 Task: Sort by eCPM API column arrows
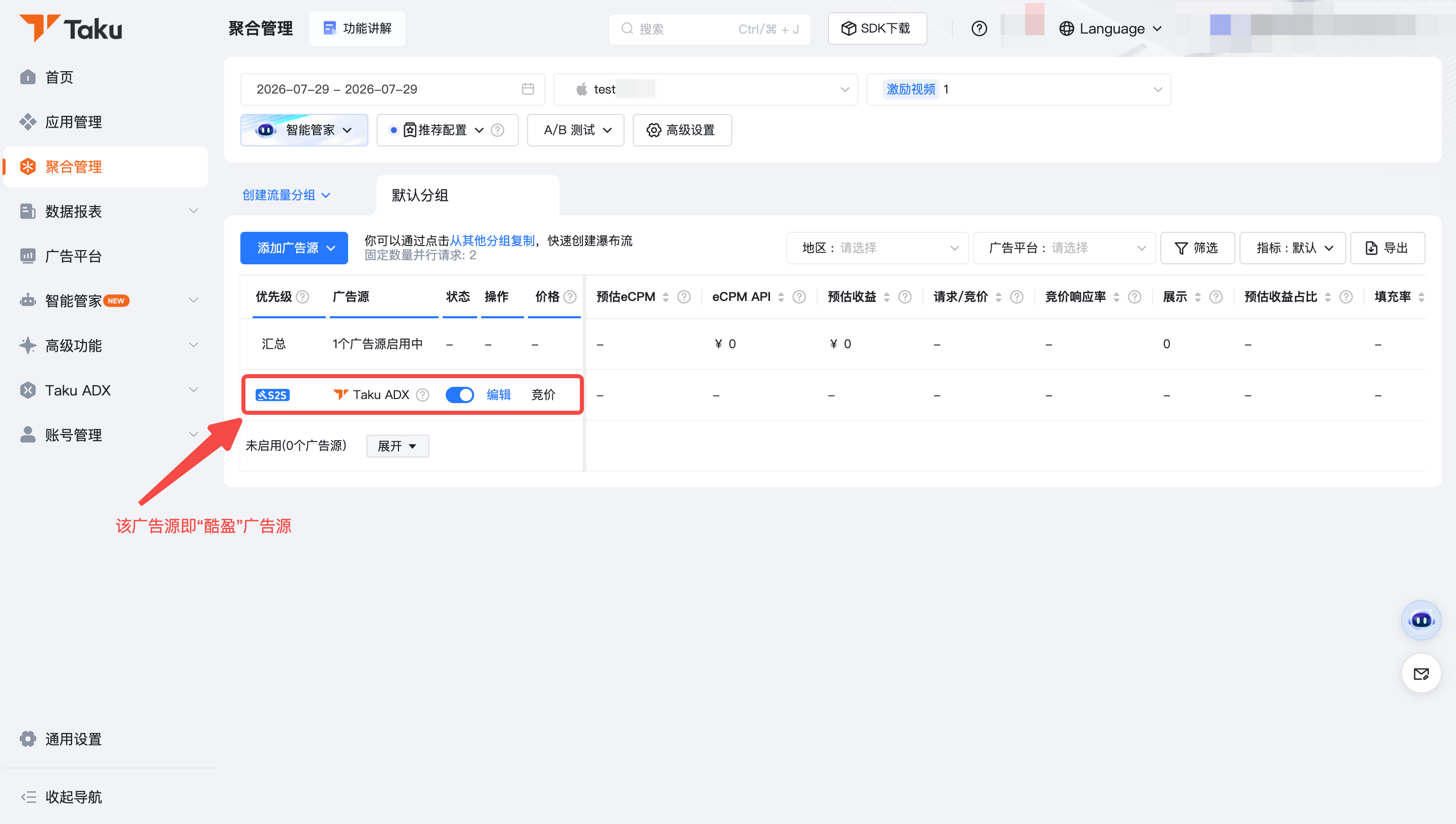(x=781, y=296)
